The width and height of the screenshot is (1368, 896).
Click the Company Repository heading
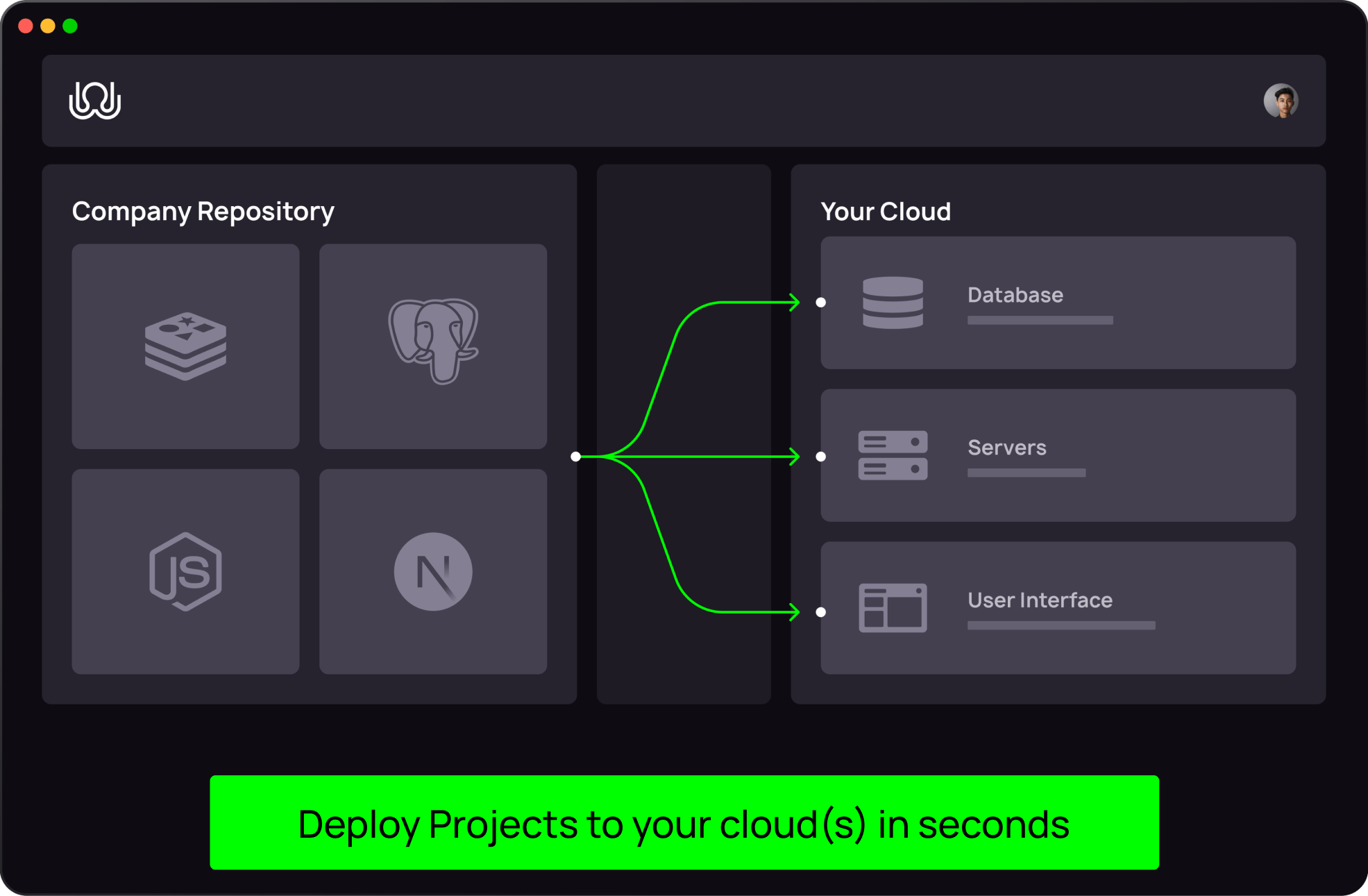[203, 212]
